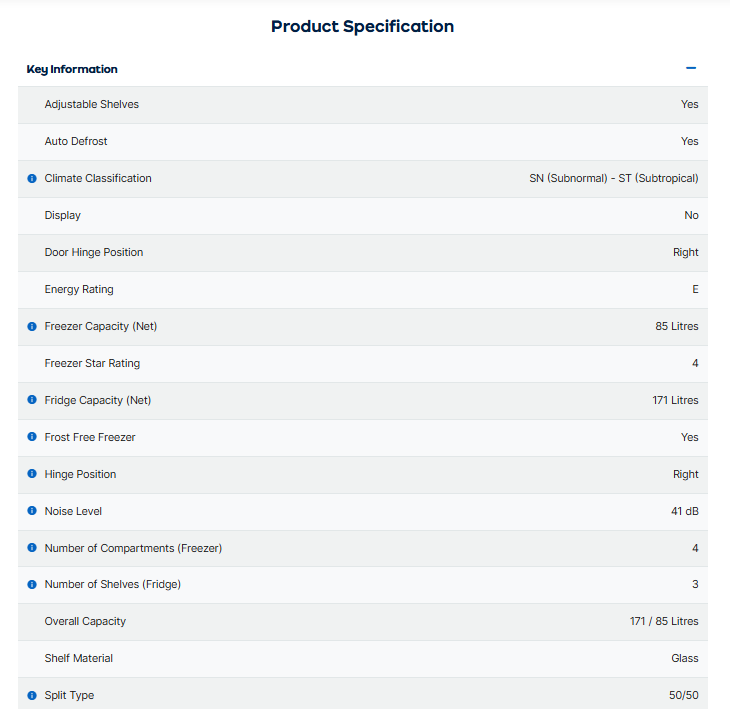
Task: Click the Noise Level label
Action: [73, 511]
